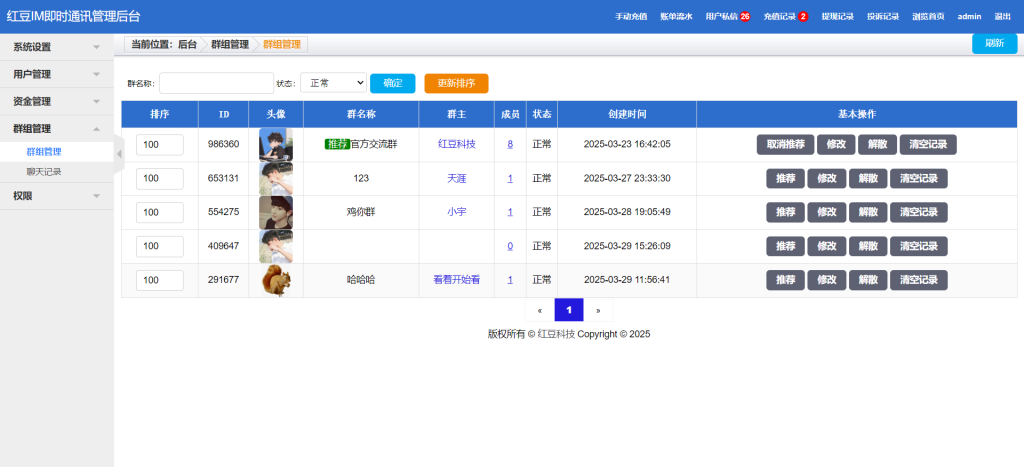
Task: Open 提现记录 in the top navigation
Action: point(837,17)
